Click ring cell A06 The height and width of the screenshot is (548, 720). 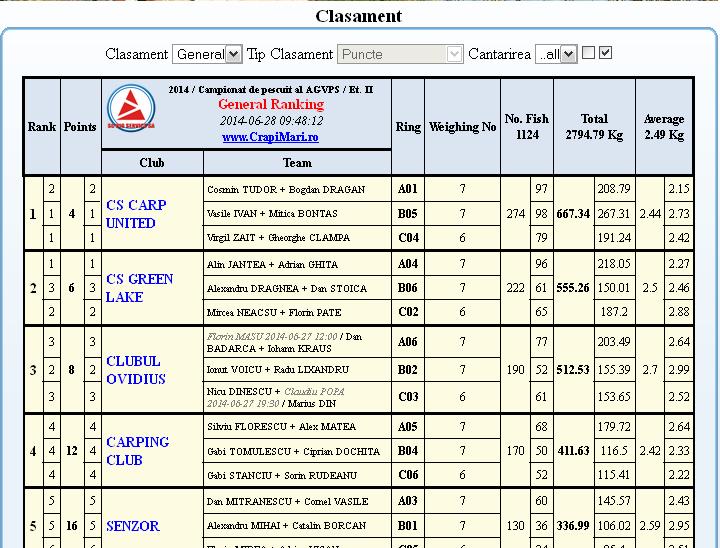(x=408, y=342)
